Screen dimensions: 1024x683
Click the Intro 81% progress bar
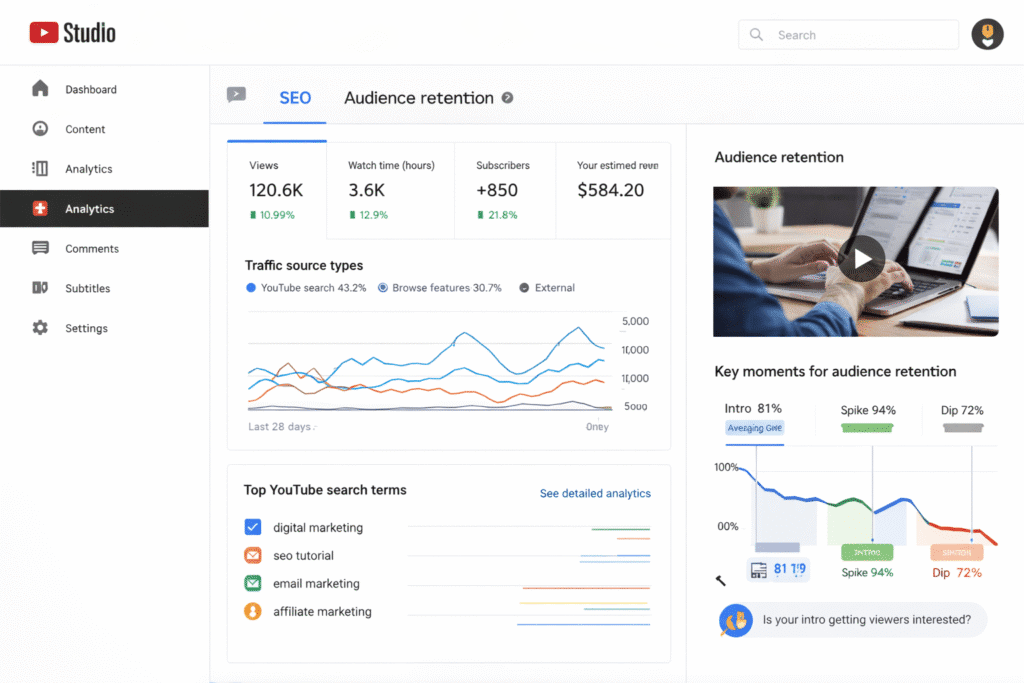753,427
